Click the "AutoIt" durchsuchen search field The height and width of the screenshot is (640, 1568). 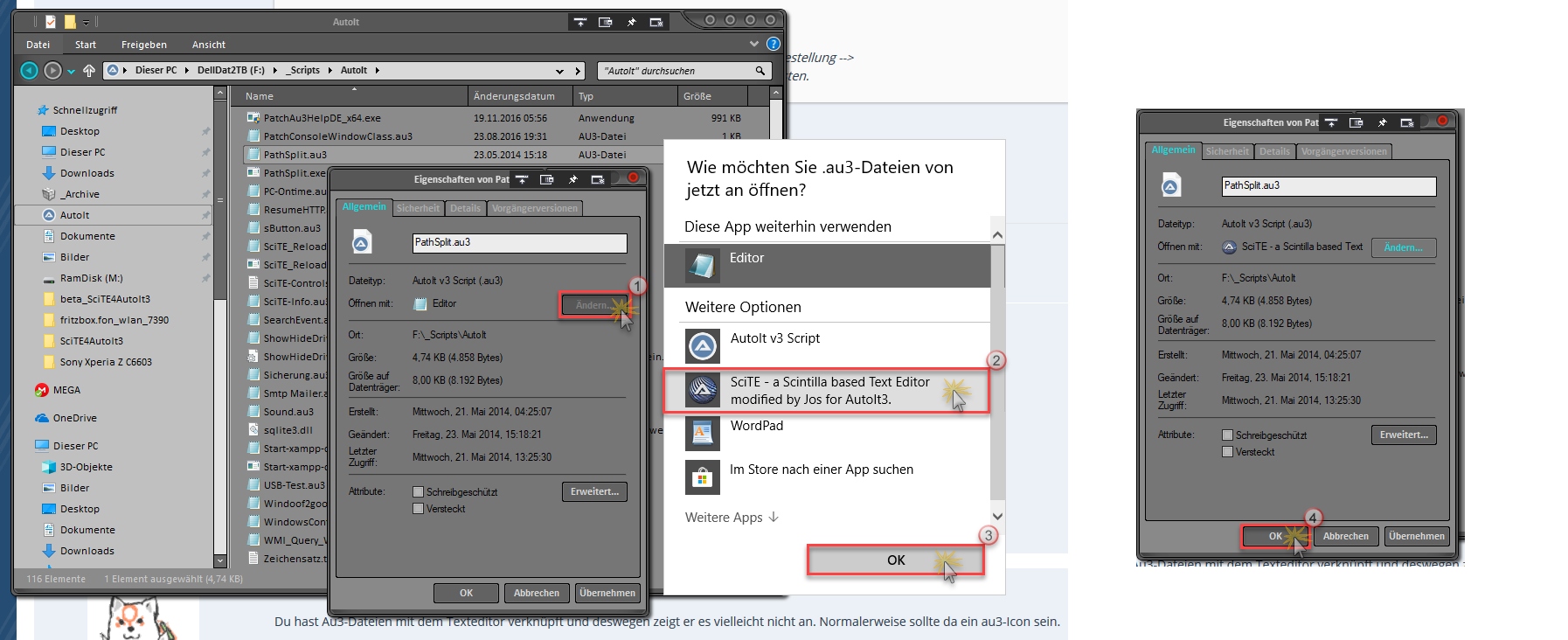[675, 71]
